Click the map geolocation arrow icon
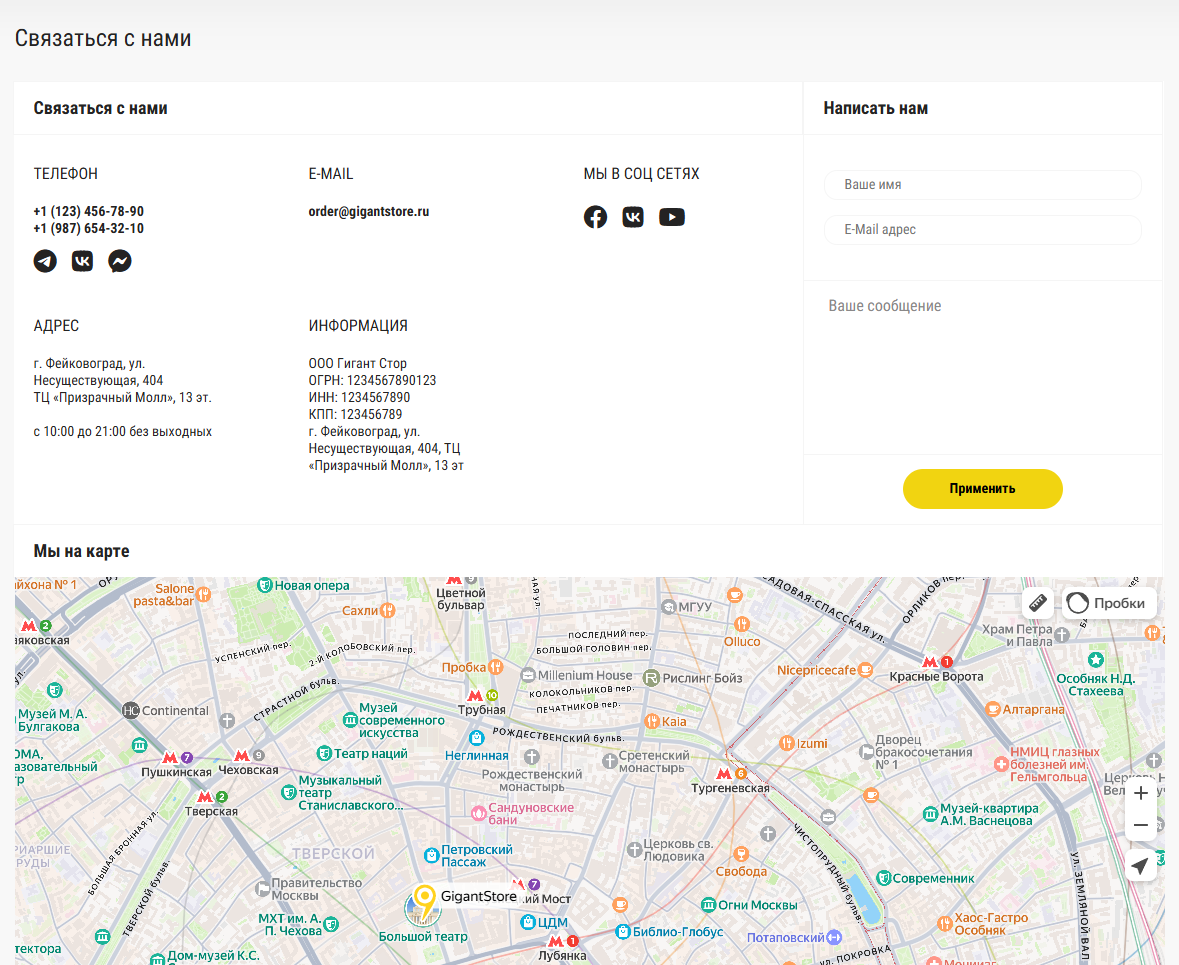Image resolution: width=1179 pixels, height=965 pixels. [x=1140, y=865]
